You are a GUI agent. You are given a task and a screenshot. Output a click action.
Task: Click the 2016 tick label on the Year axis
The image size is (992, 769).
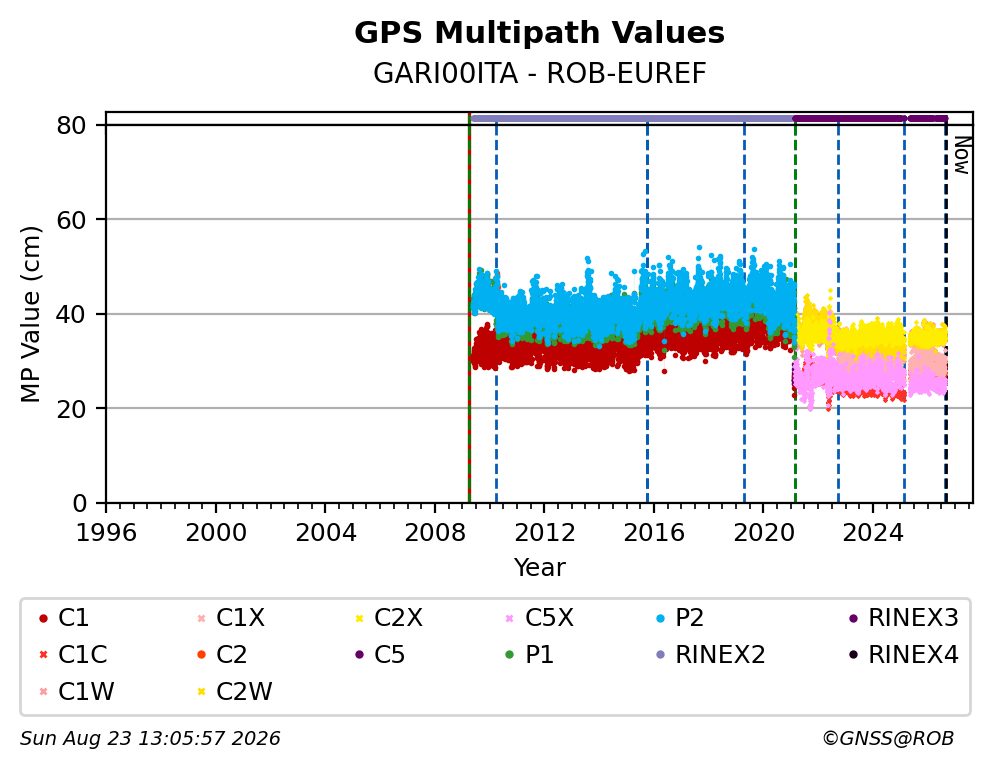click(654, 533)
